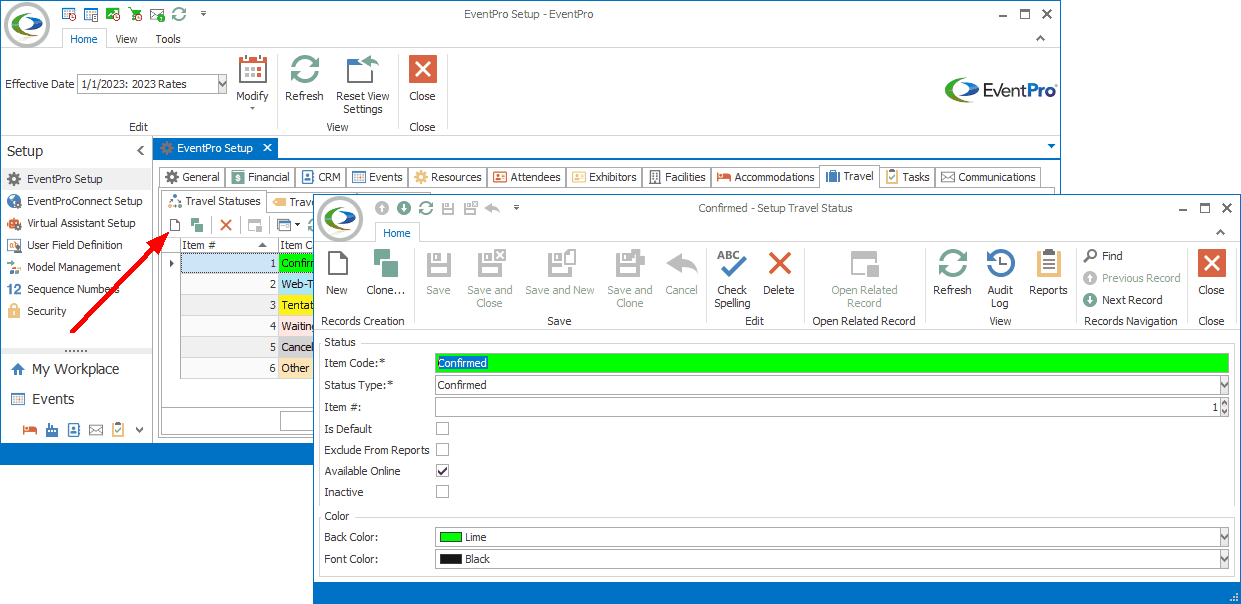The height and width of the screenshot is (604, 1241).
Task: Click New in the Setup Travel Status ribbon
Action: (337, 274)
